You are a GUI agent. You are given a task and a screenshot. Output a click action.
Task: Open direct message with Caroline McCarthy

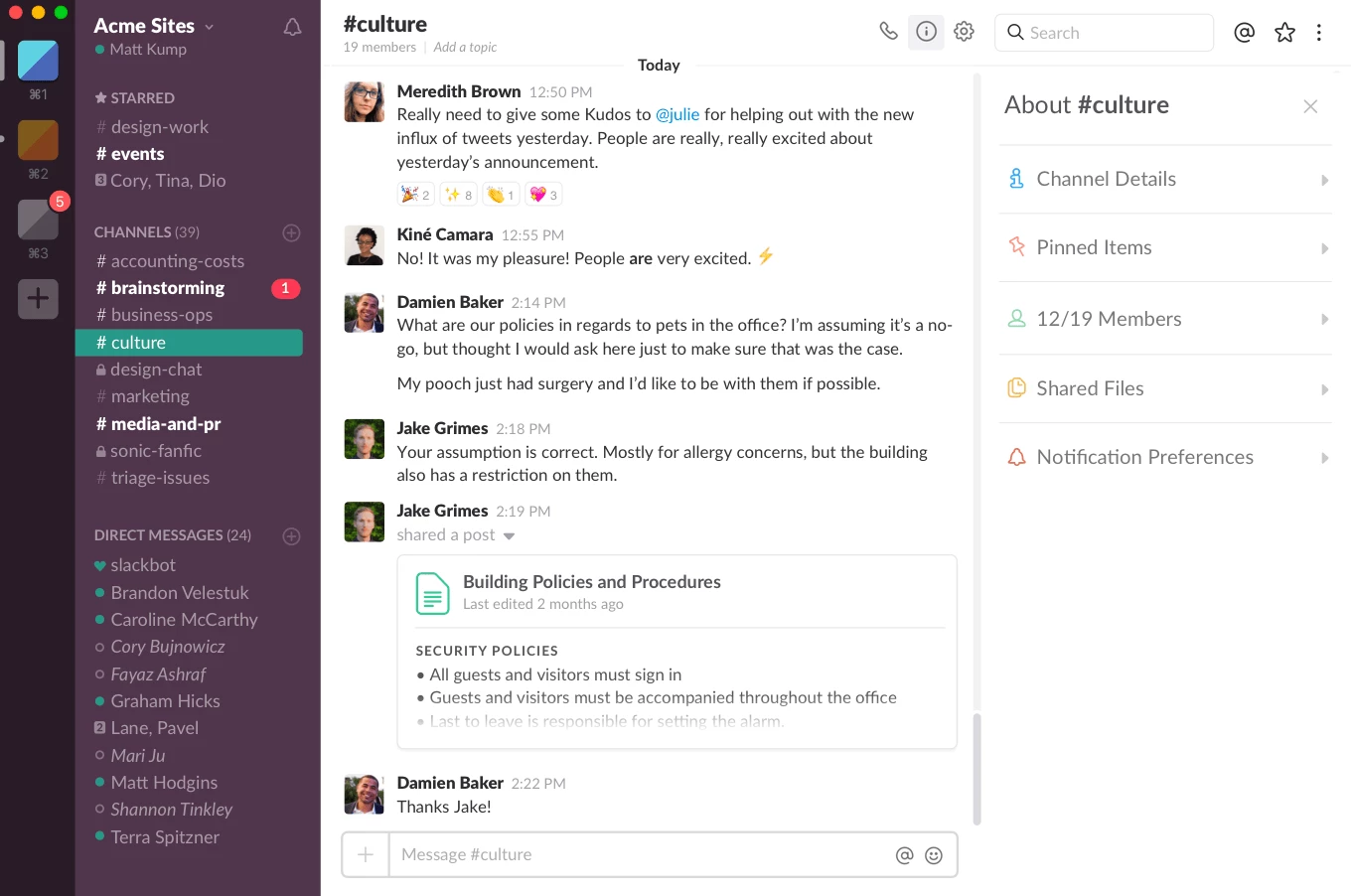click(184, 620)
